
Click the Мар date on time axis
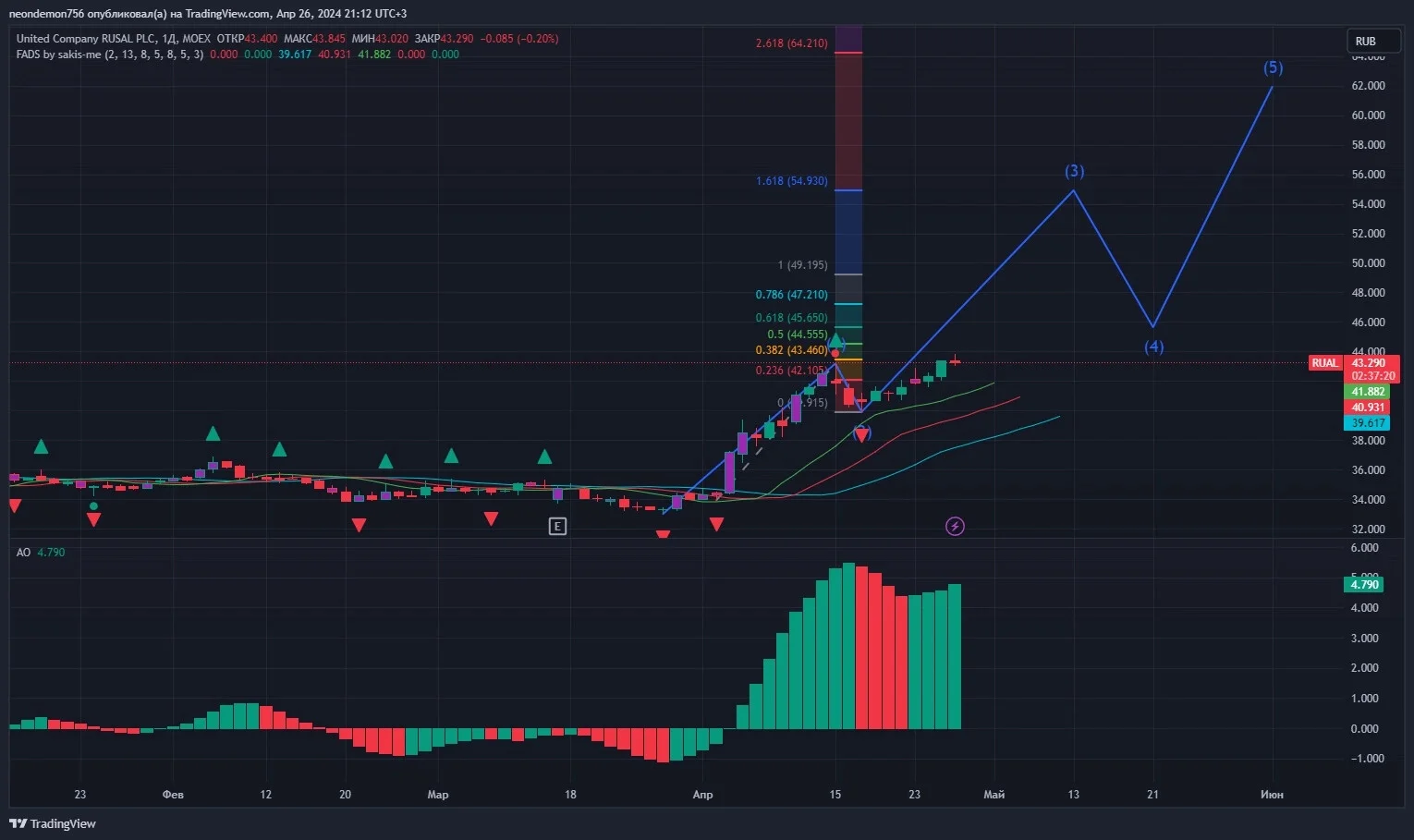point(438,795)
